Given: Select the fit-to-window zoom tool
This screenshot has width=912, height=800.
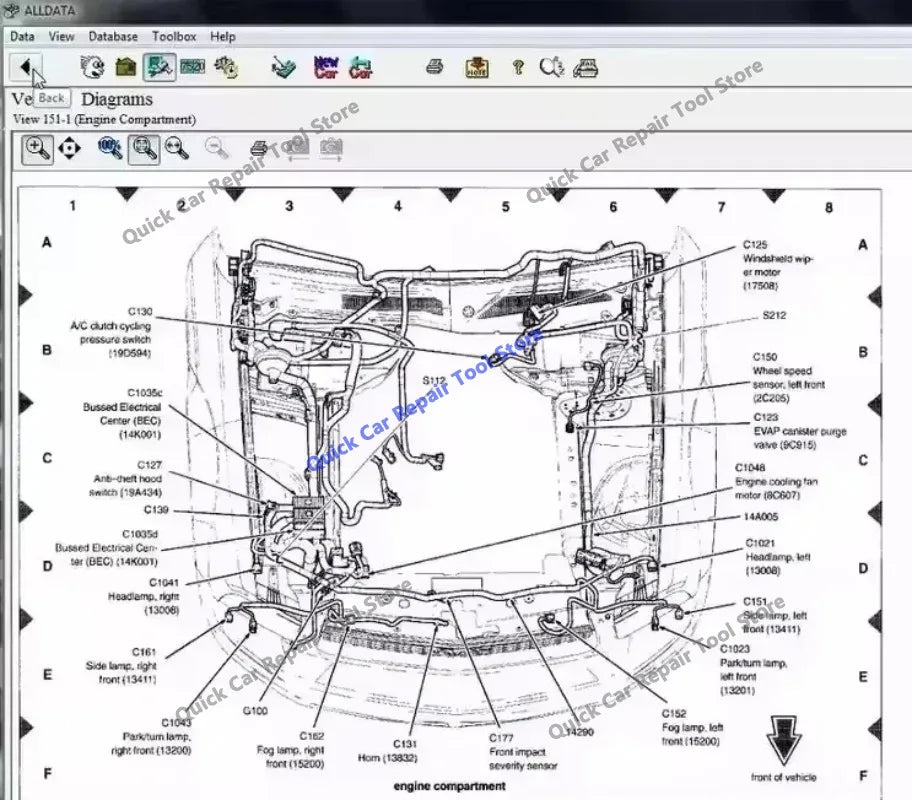Looking at the screenshot, I should (144, 149).
